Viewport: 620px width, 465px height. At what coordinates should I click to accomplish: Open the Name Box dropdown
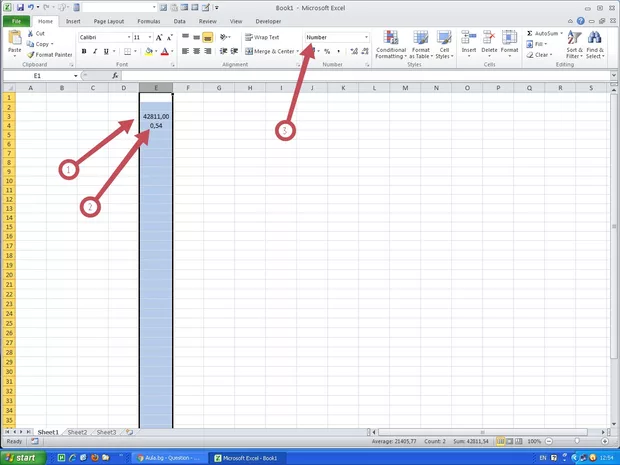click(x=76, y=76)
